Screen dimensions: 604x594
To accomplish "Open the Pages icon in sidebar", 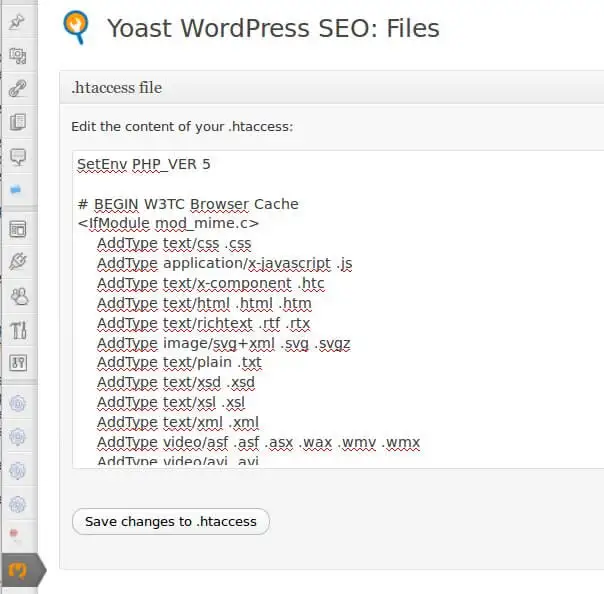I will coord(18,122).
